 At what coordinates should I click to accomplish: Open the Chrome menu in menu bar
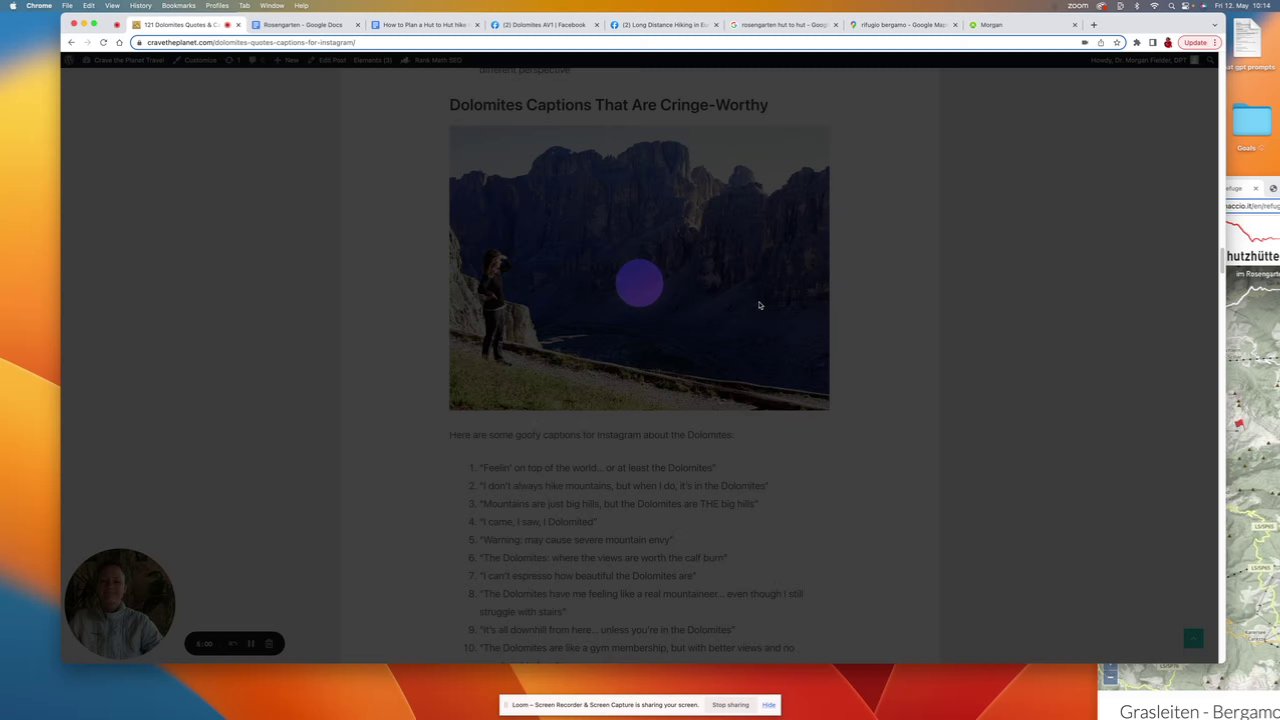[x=39, y=5]
